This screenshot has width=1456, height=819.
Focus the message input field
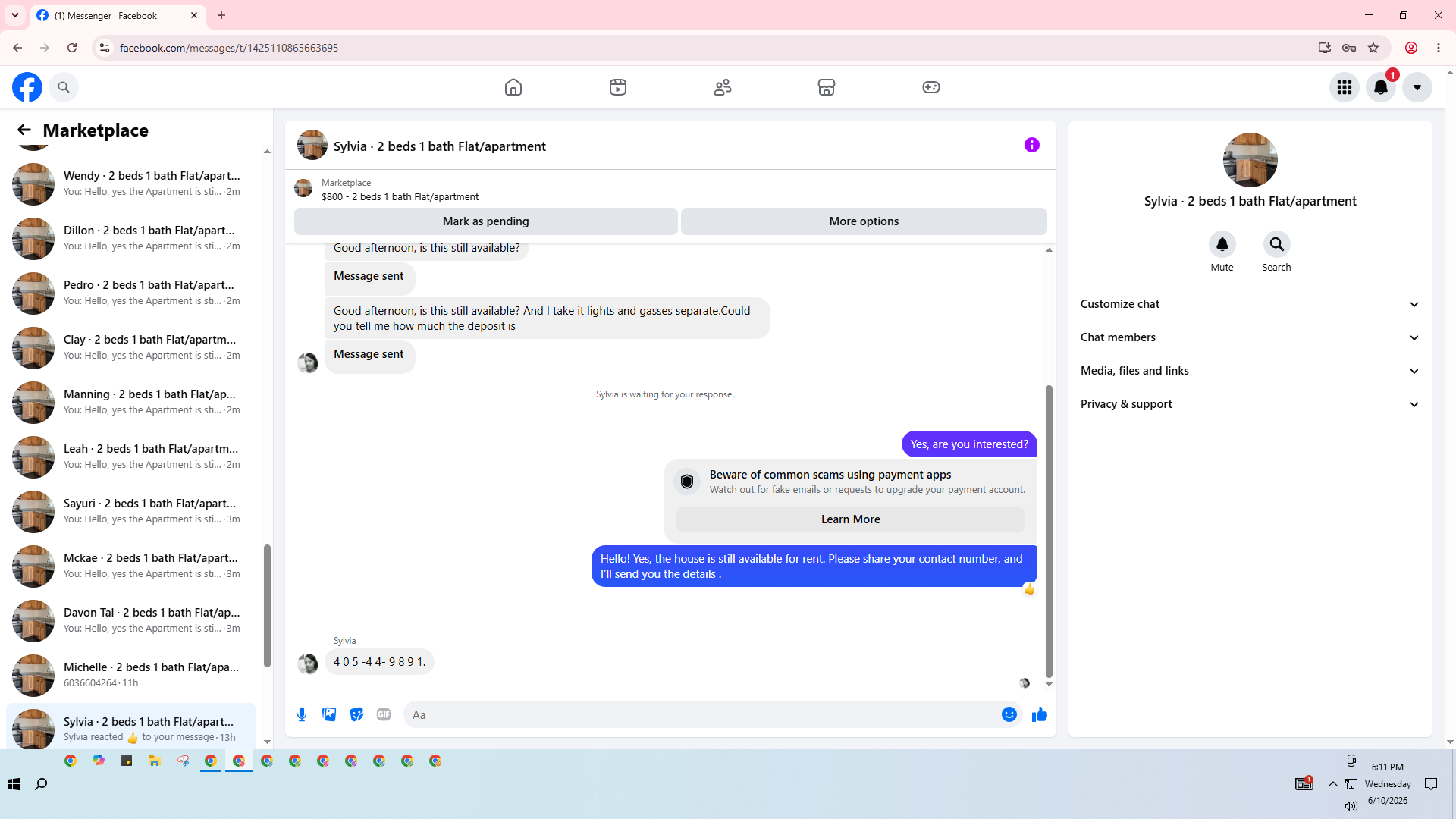coord(701,714)
